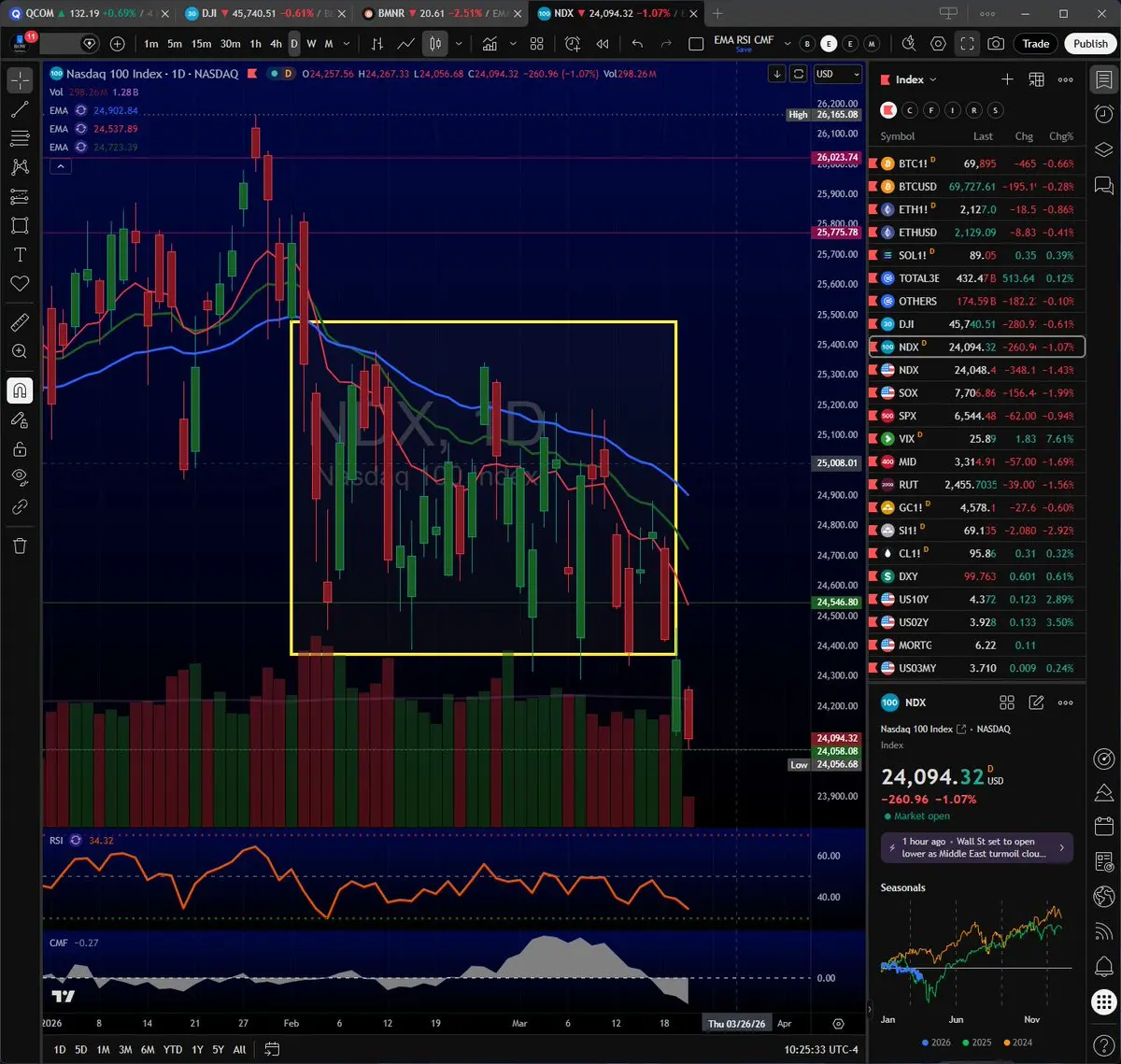1121x1064 pixels.
Task: Open the Wall St news headline link
Action: click(976, 847)
